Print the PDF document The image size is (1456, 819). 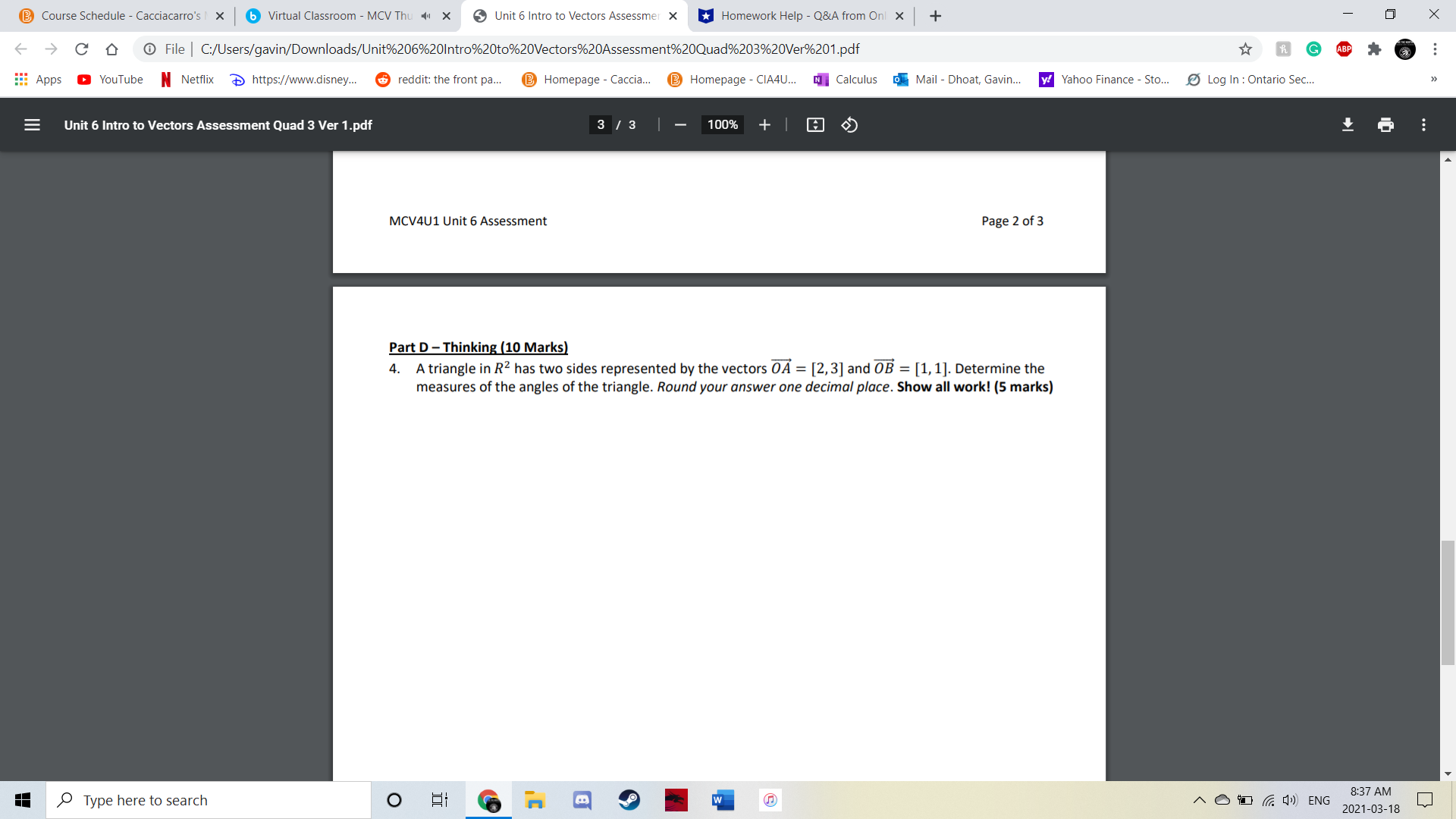[x=1385, y=124]
